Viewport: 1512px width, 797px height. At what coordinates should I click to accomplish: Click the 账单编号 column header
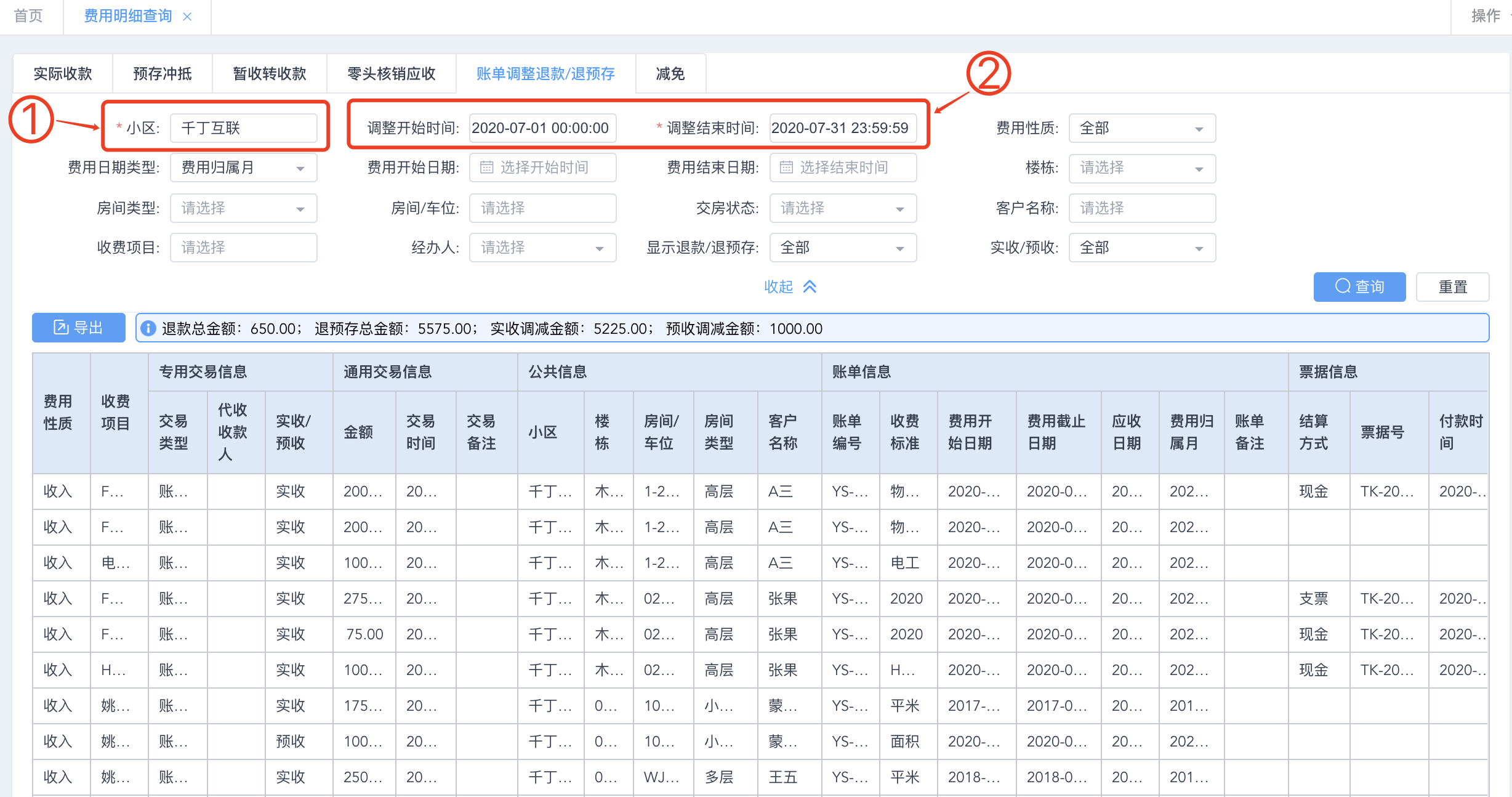[x=851, y=432]
